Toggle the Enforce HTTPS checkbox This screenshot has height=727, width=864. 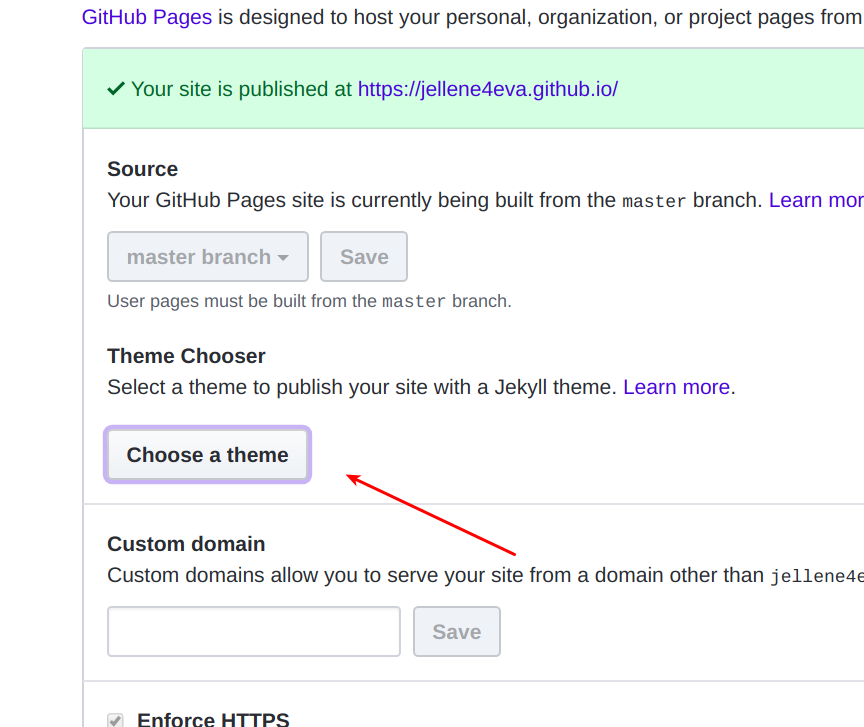(115, 720)
